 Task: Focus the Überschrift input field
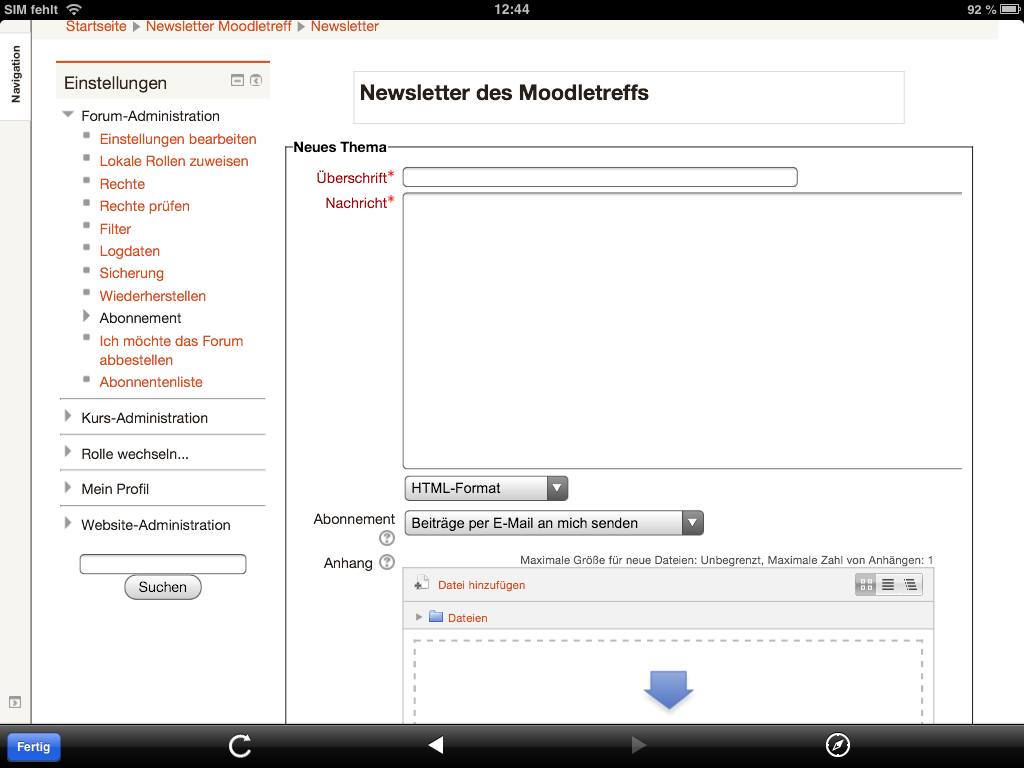pos(600,177)
